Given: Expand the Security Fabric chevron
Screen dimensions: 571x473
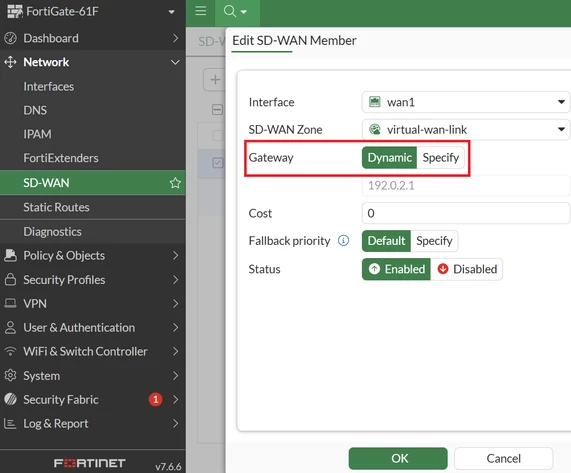Looking at the screenshot, I should 175,399.
